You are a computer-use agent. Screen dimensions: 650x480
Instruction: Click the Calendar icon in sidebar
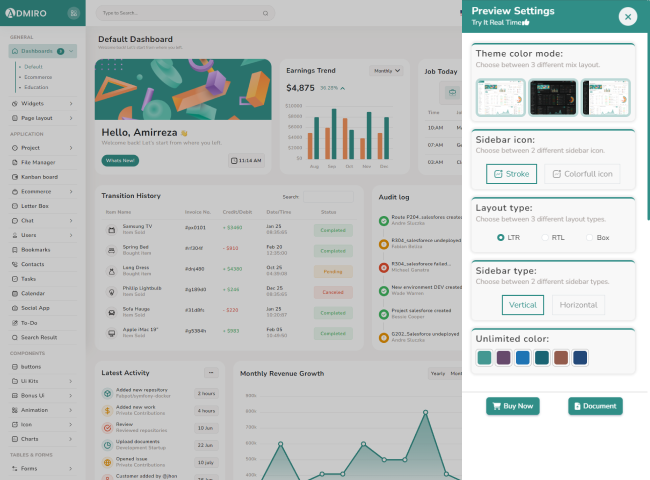click(x=14, y=293)
